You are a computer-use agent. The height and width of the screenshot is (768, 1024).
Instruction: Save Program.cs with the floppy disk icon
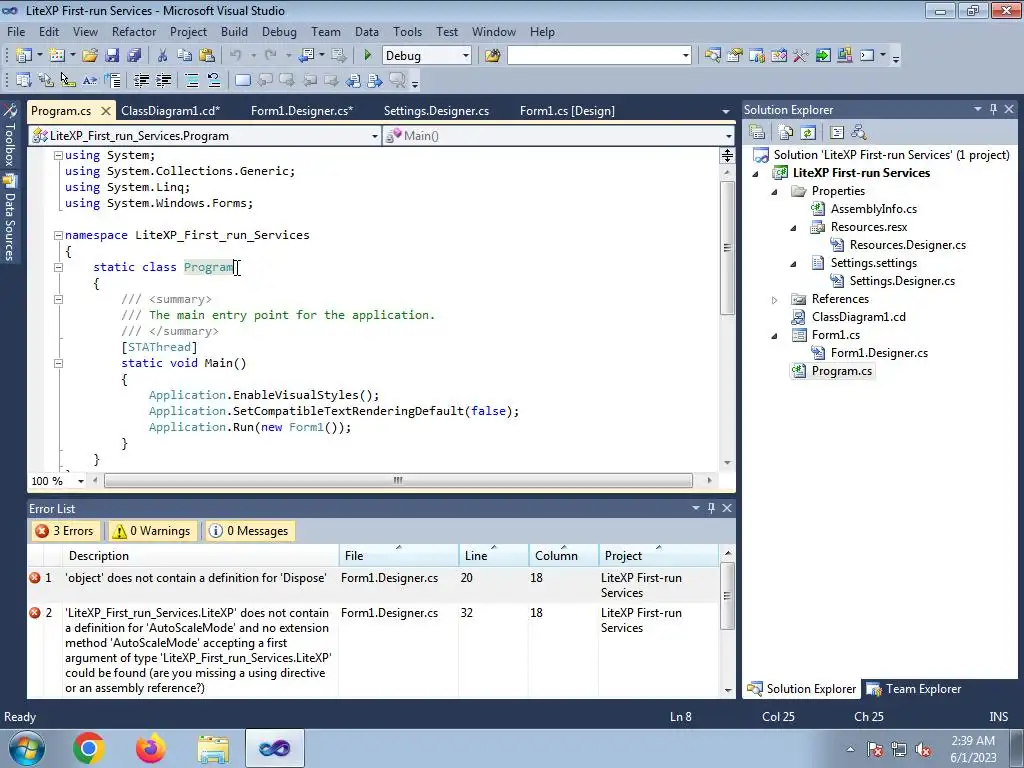(112, 56)
